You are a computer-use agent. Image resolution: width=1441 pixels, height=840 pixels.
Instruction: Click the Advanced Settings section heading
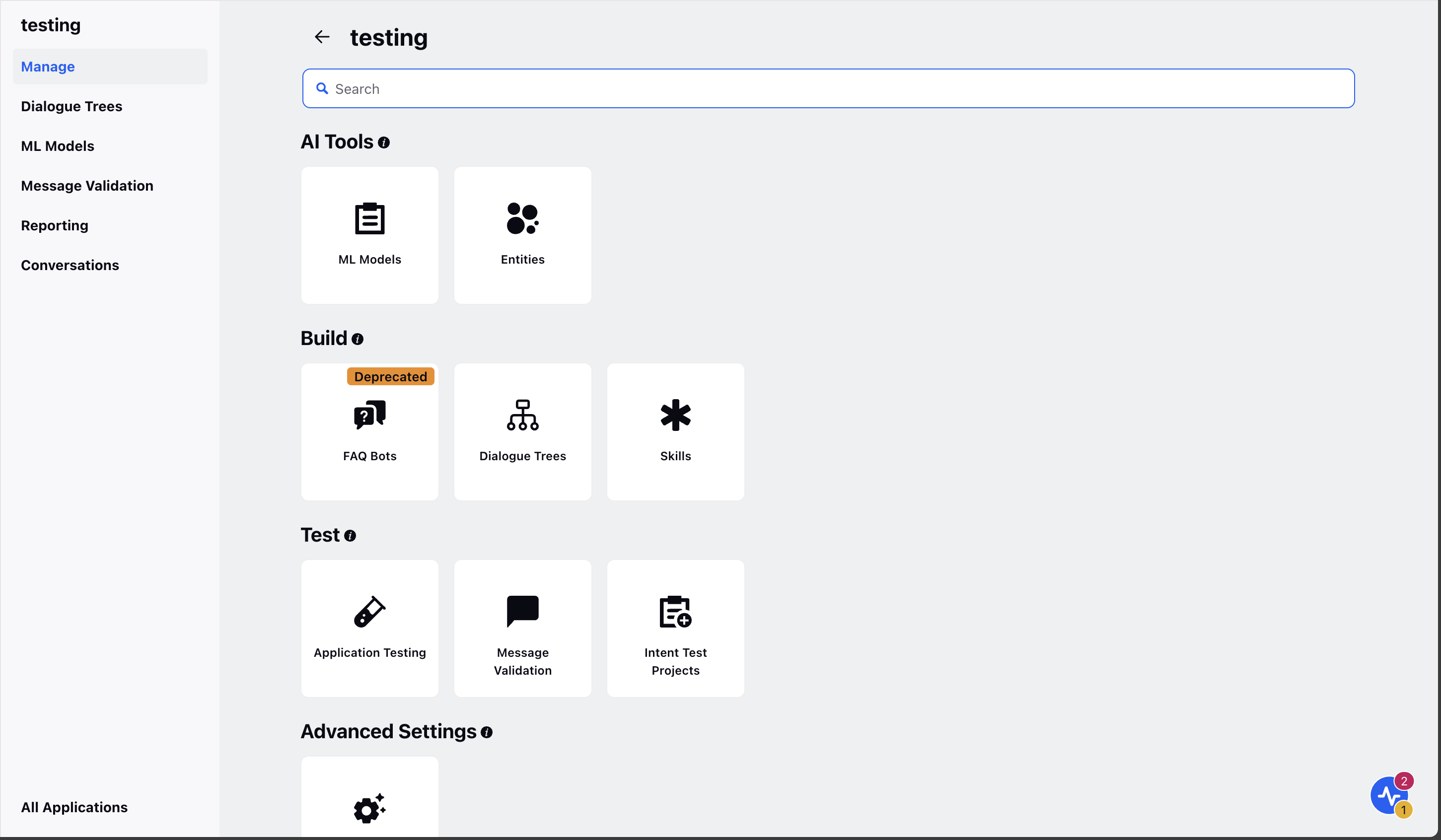point(389,732)
